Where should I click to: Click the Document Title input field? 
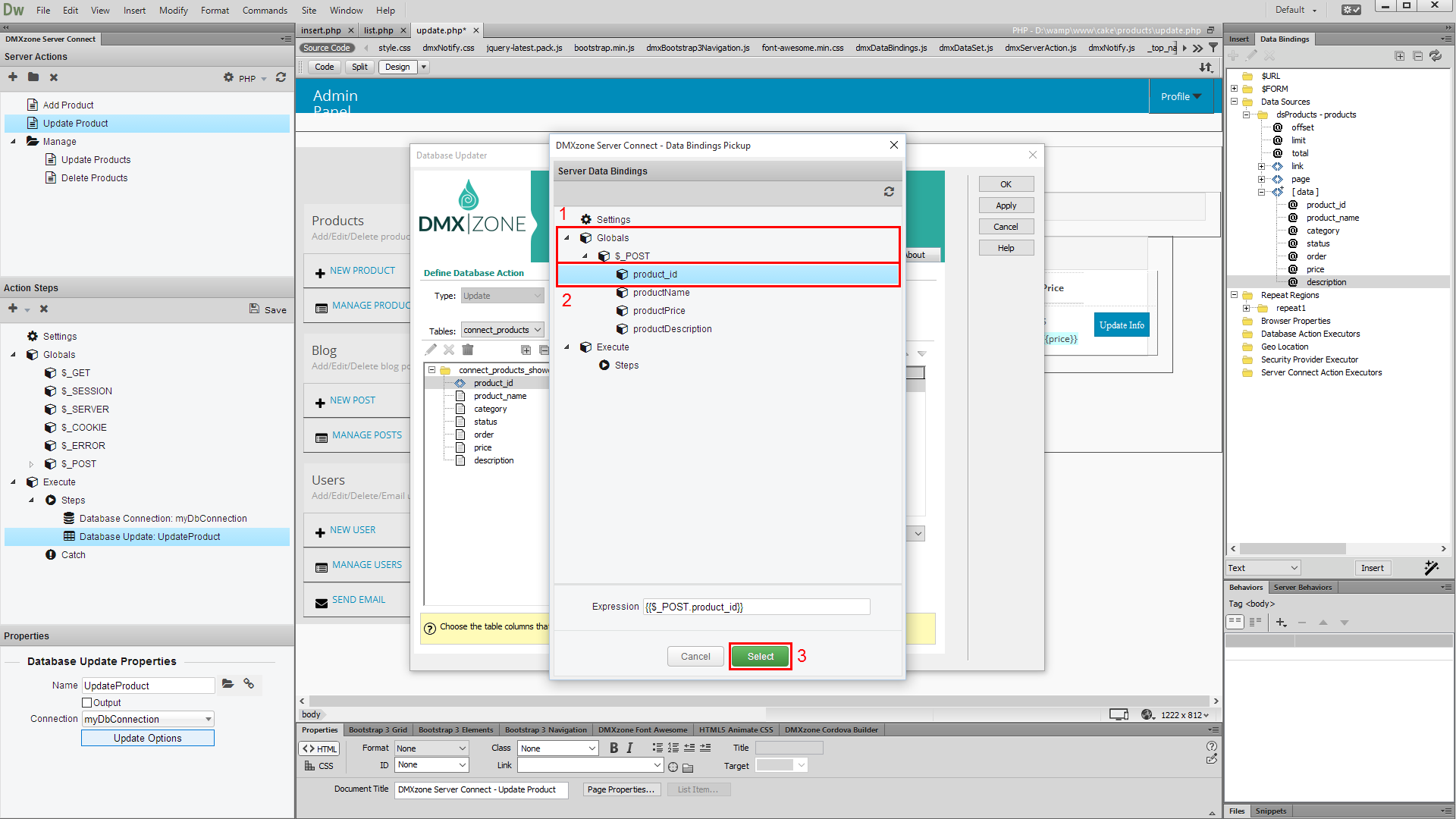481,789
